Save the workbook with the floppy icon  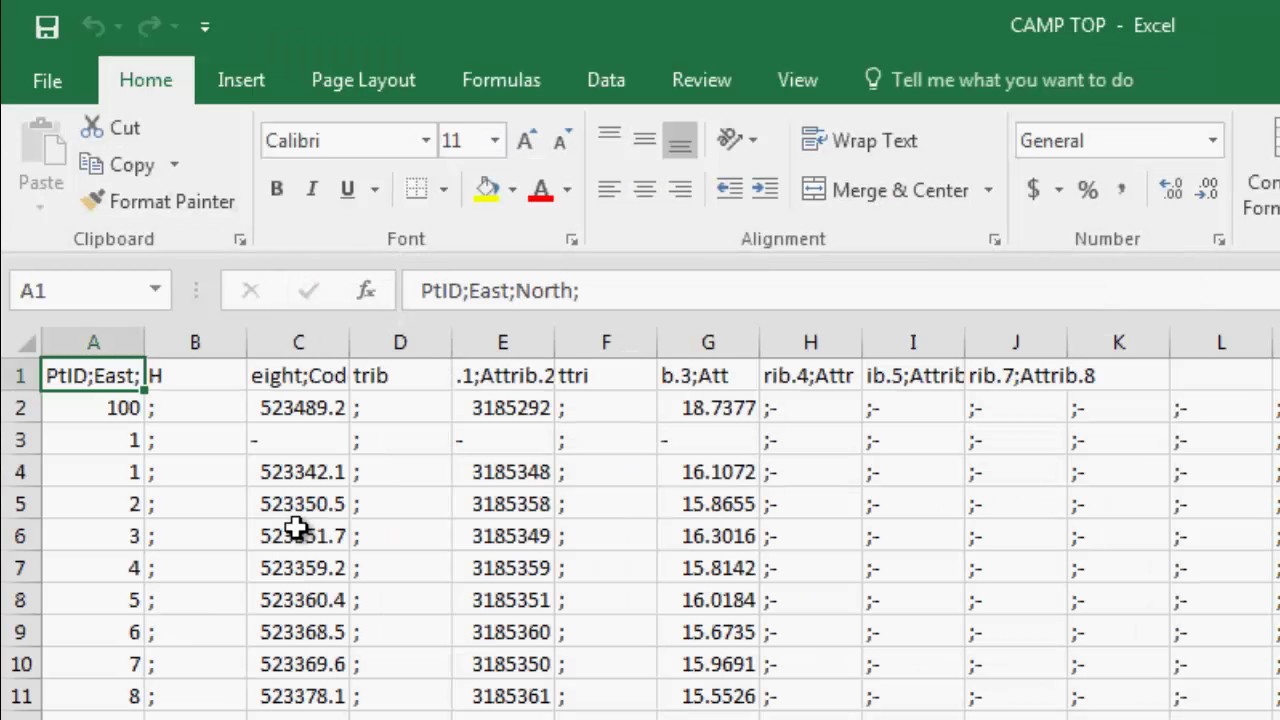tap(47, 27)
